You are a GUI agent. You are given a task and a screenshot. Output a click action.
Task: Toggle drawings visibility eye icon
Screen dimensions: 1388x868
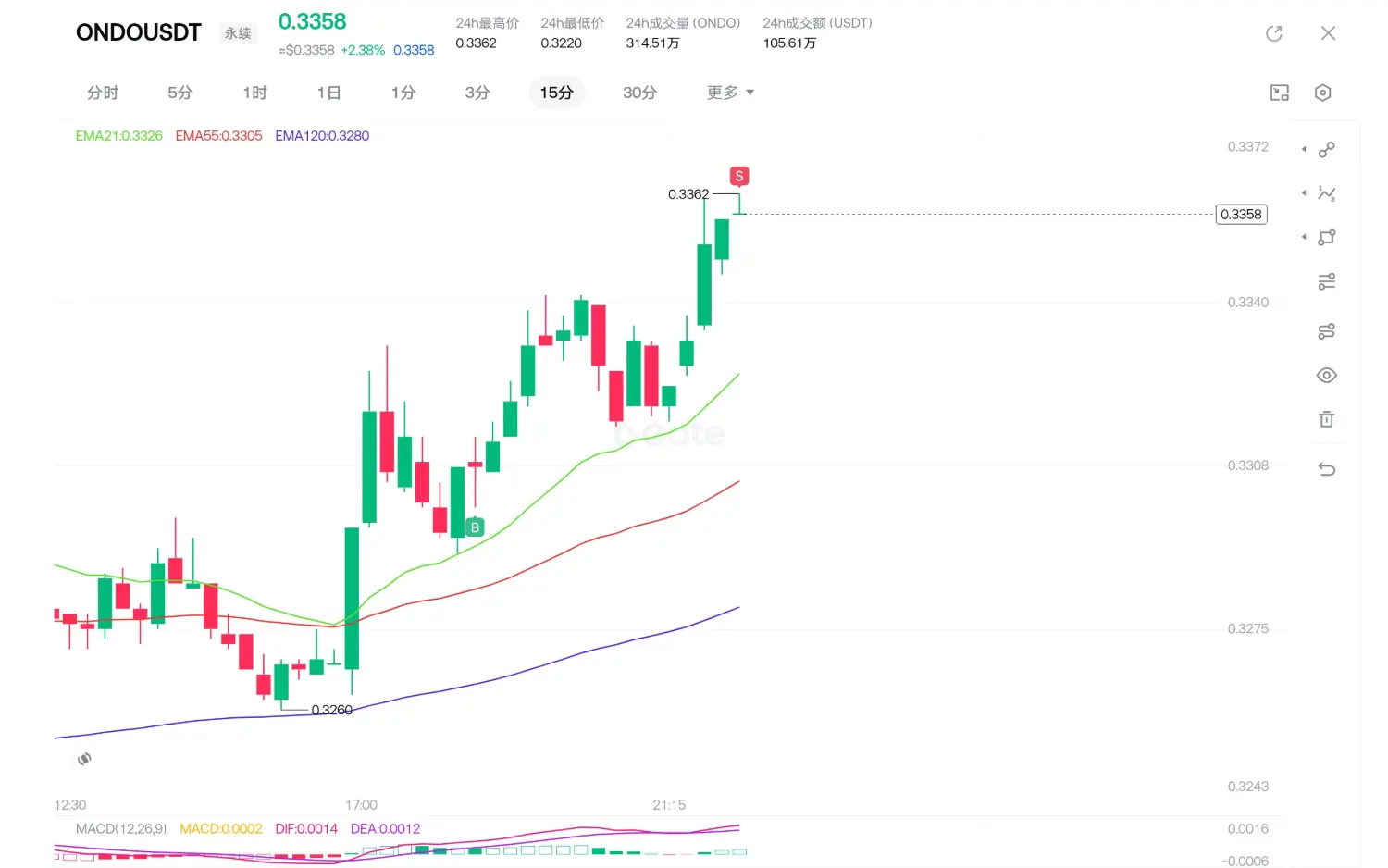coord(1326,375)
